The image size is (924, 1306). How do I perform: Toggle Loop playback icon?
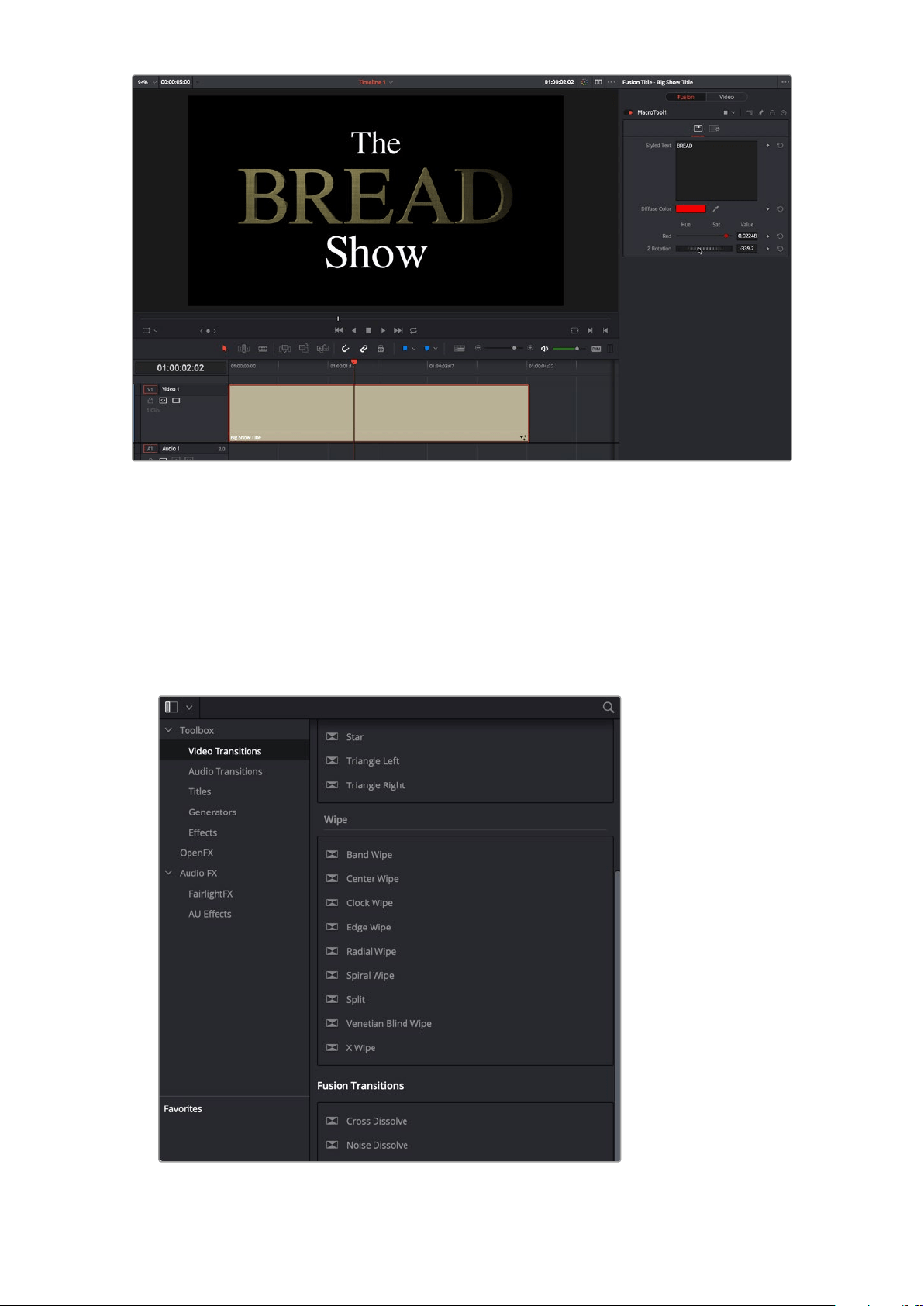point(413,330)
